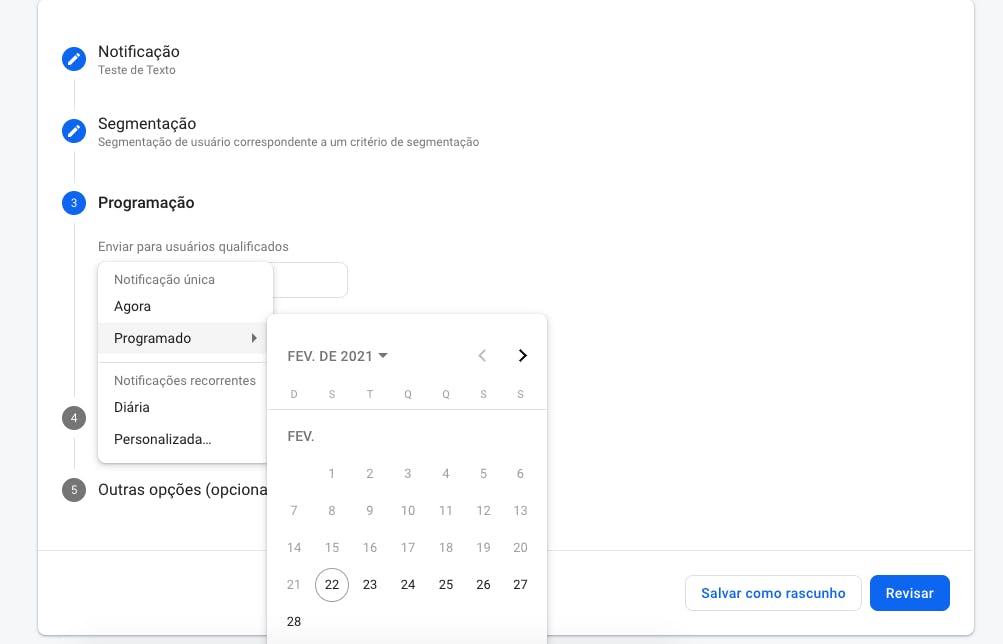1003x644 pixels.
Task: Select the circled date 22
Action: point(331,584)
